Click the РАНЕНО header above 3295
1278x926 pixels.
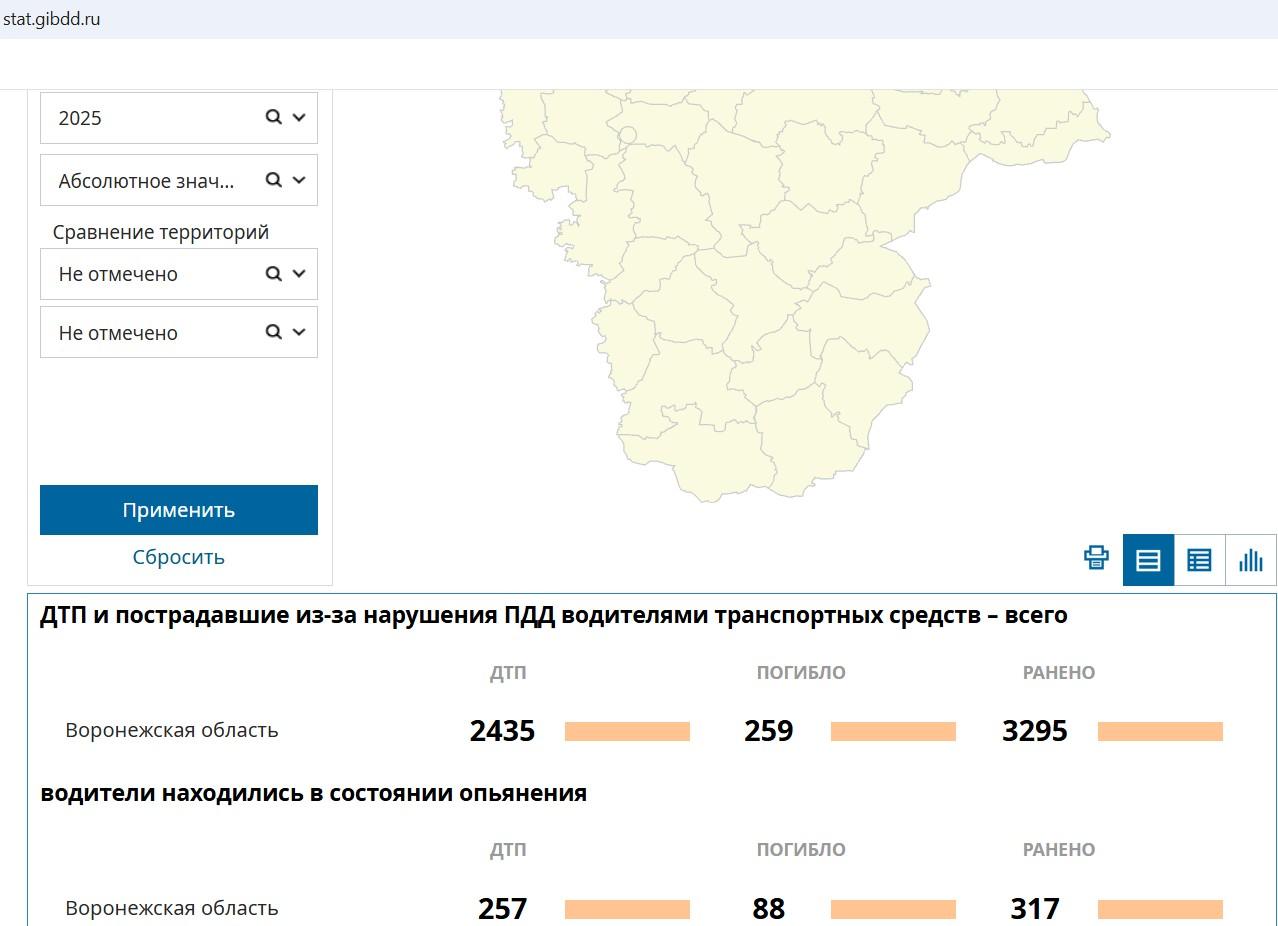click(x=1059, y=673)
